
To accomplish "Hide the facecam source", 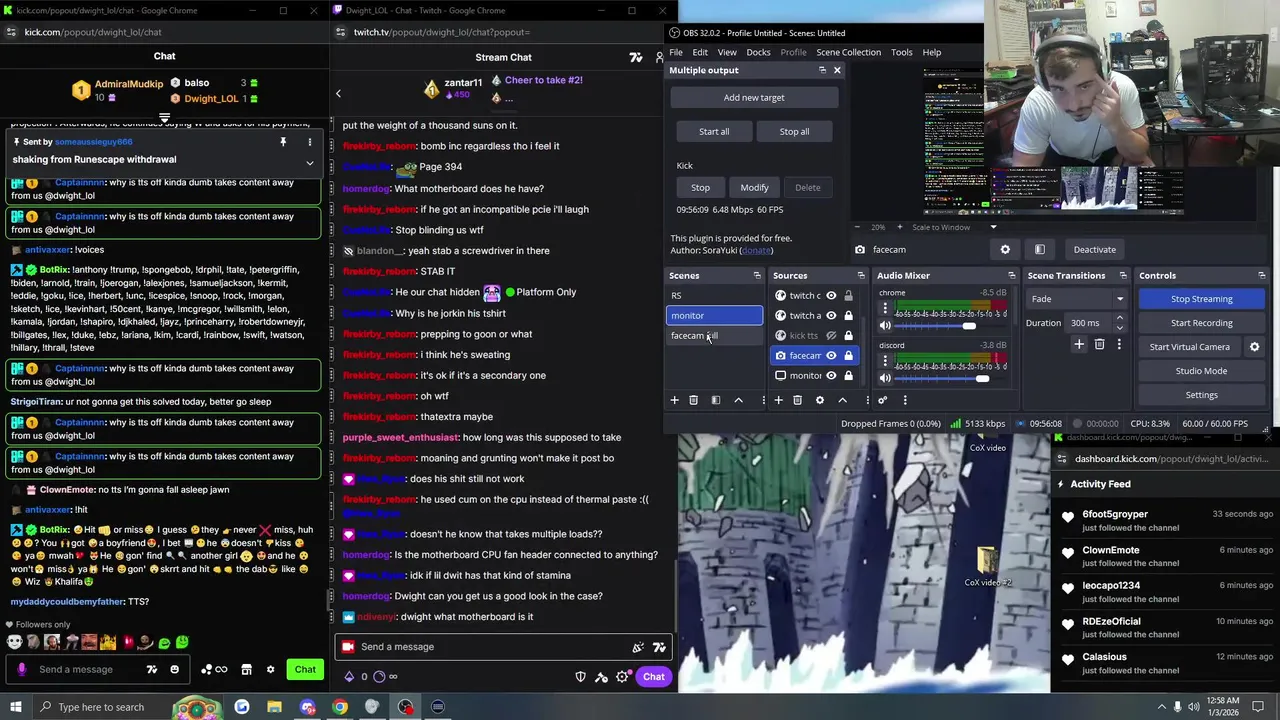I will [831, 356].
